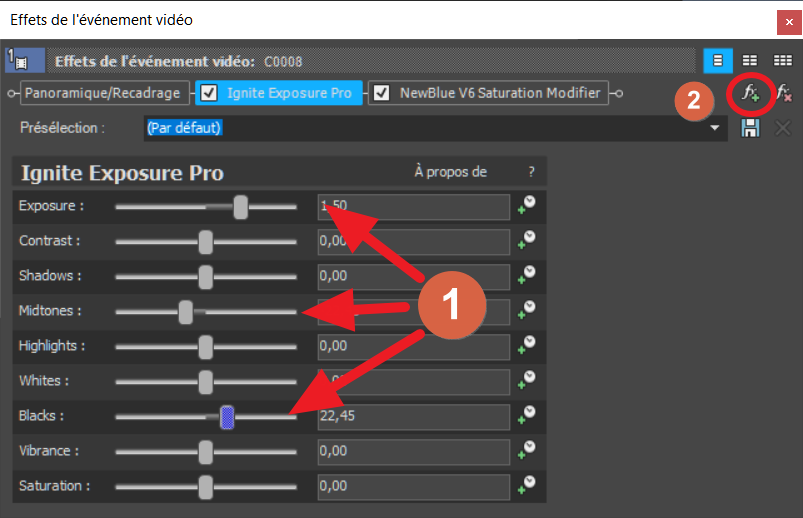Image resolution: width=803 pixels, height=518 pixels.
Task: Click the Blacks slider handle
Action: tap(227, 417)
